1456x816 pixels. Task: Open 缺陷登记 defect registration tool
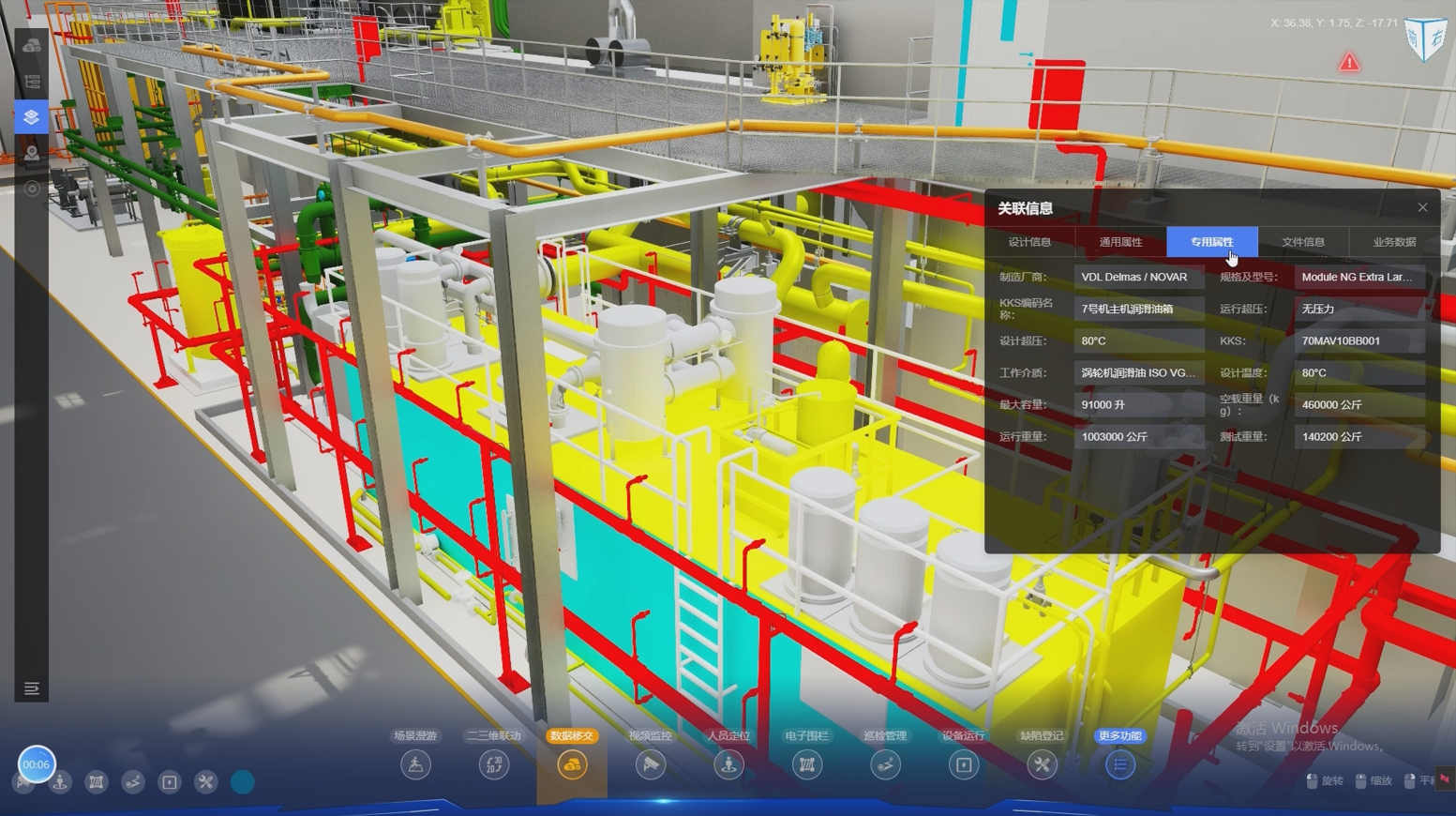[1042, 764]
